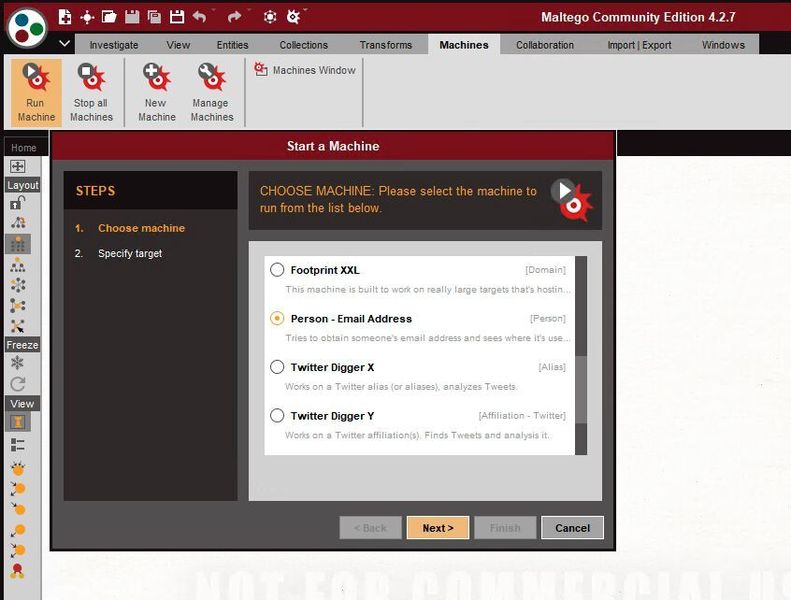Expand the ribbon collapse chevron below logo

(65, 43)
